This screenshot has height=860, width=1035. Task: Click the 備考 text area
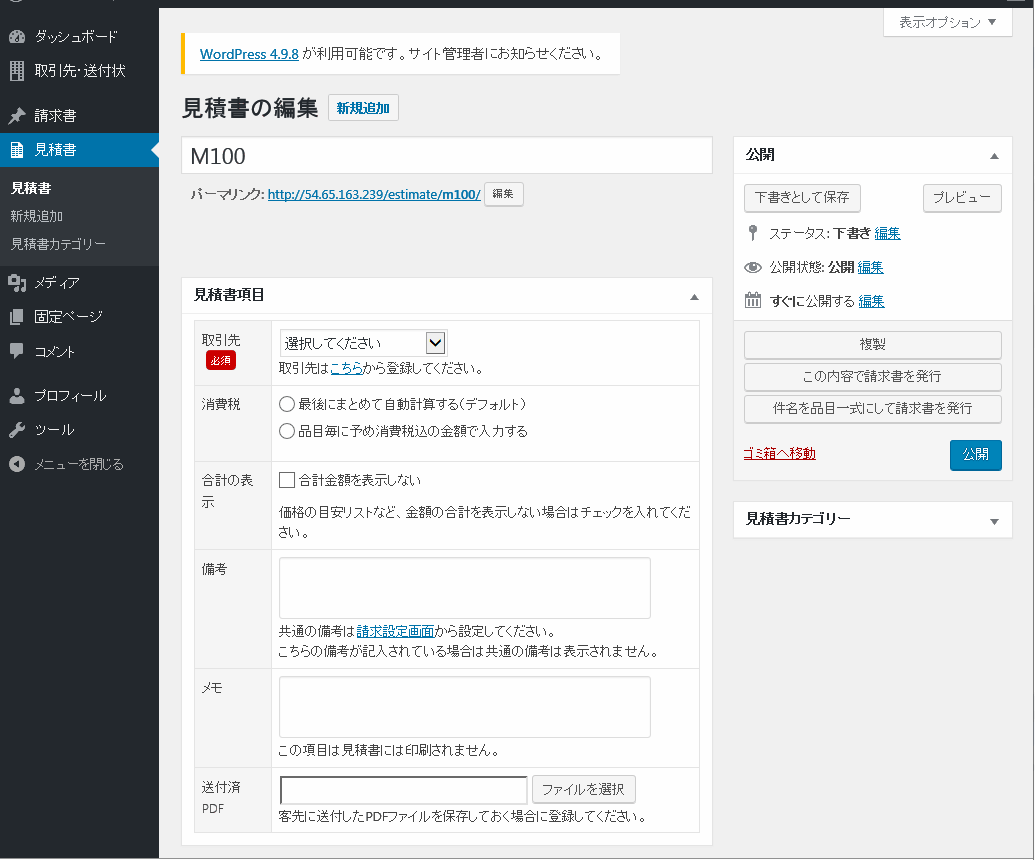click(464, 588)
